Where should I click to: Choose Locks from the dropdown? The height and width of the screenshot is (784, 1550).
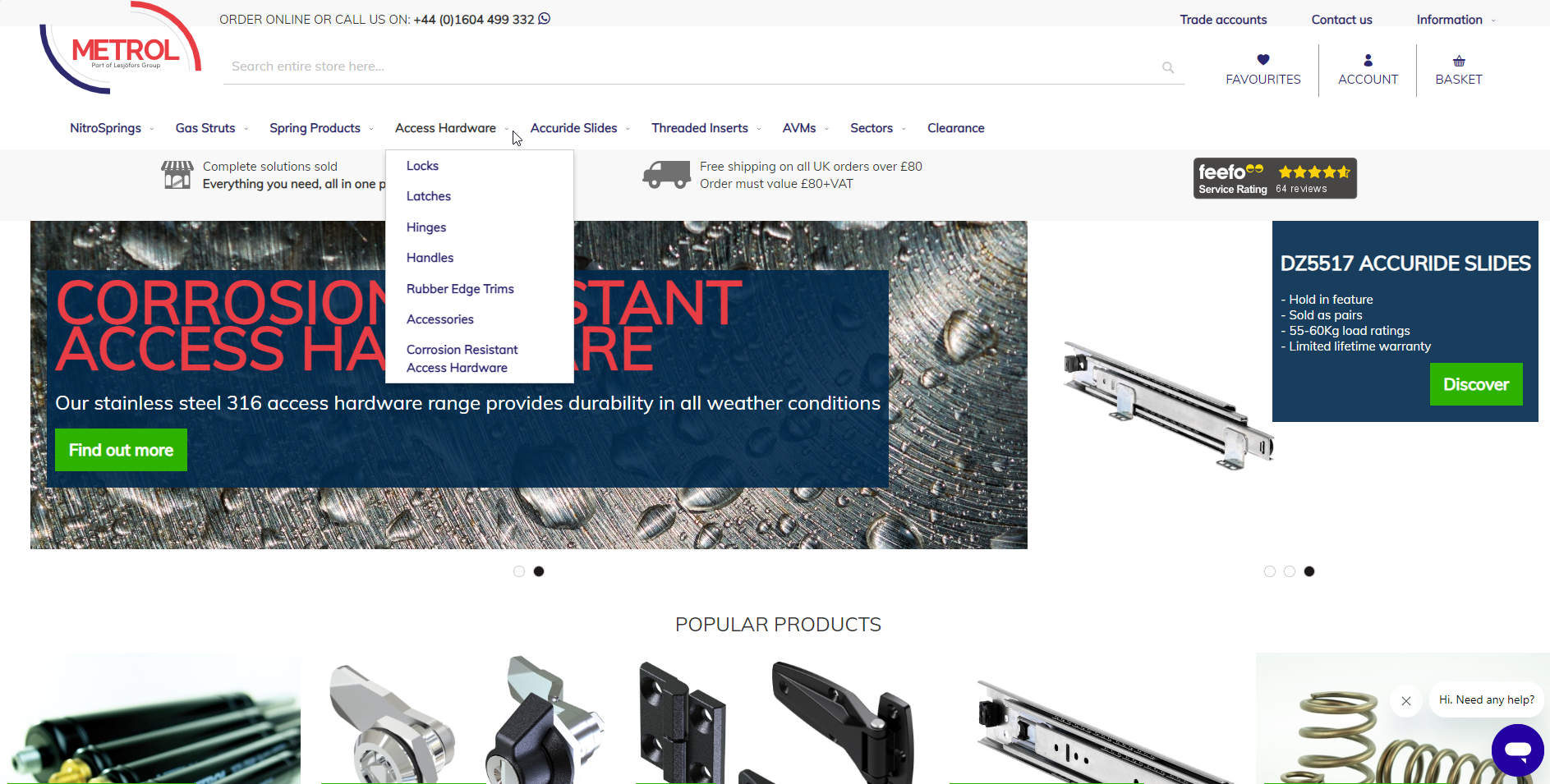[422, 166]
